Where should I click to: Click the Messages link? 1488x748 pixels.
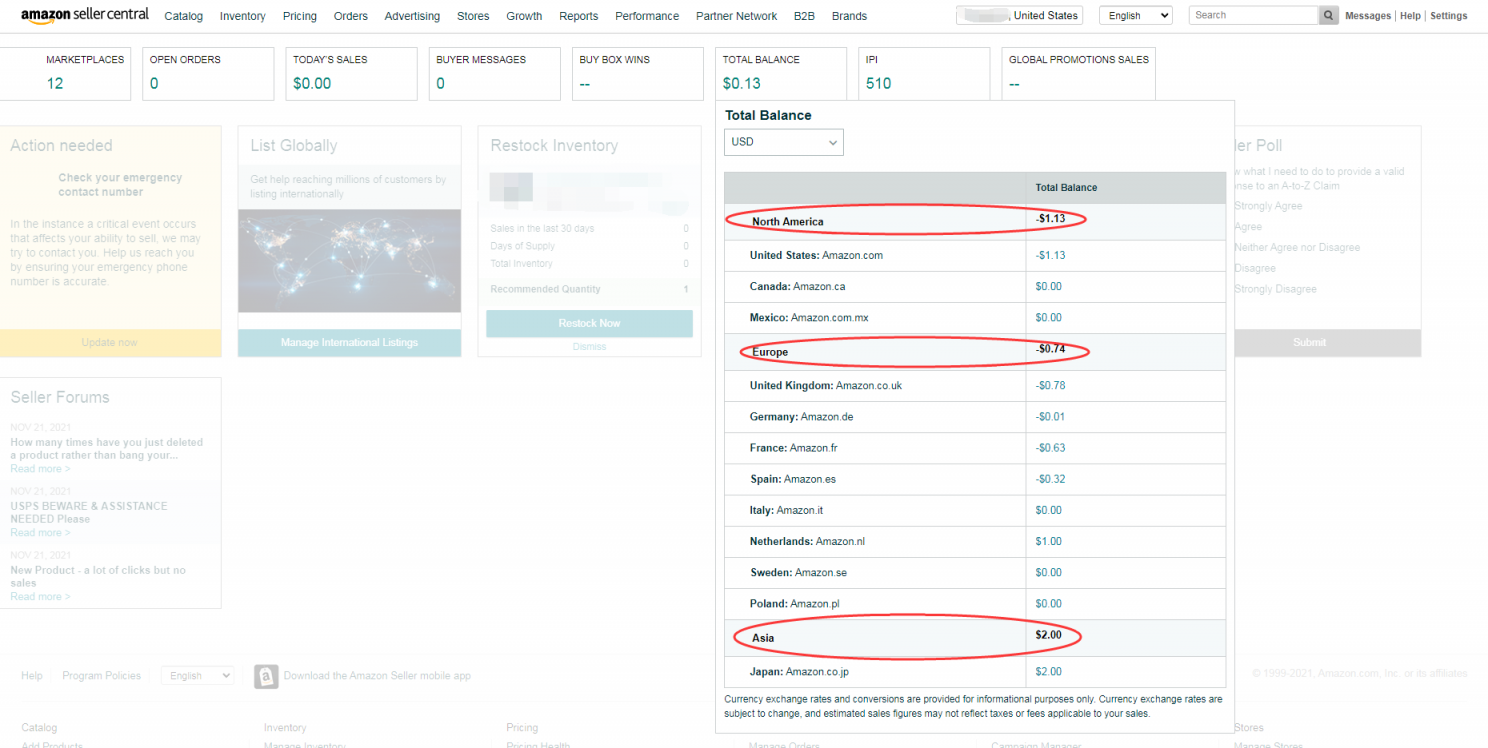point(1368,16)
